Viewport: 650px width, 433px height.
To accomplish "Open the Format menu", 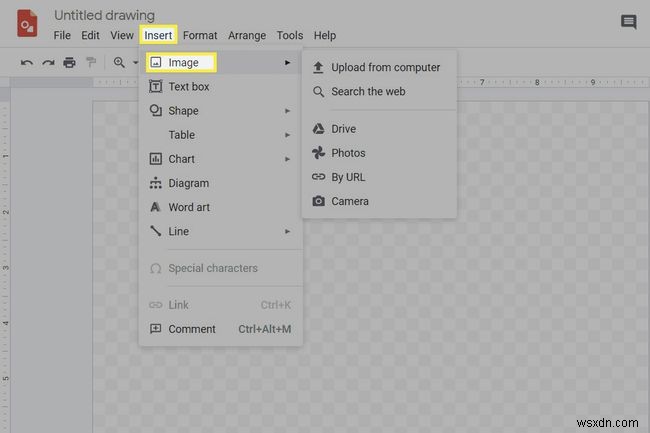I will pyautogui.click(x=200, y=36).
